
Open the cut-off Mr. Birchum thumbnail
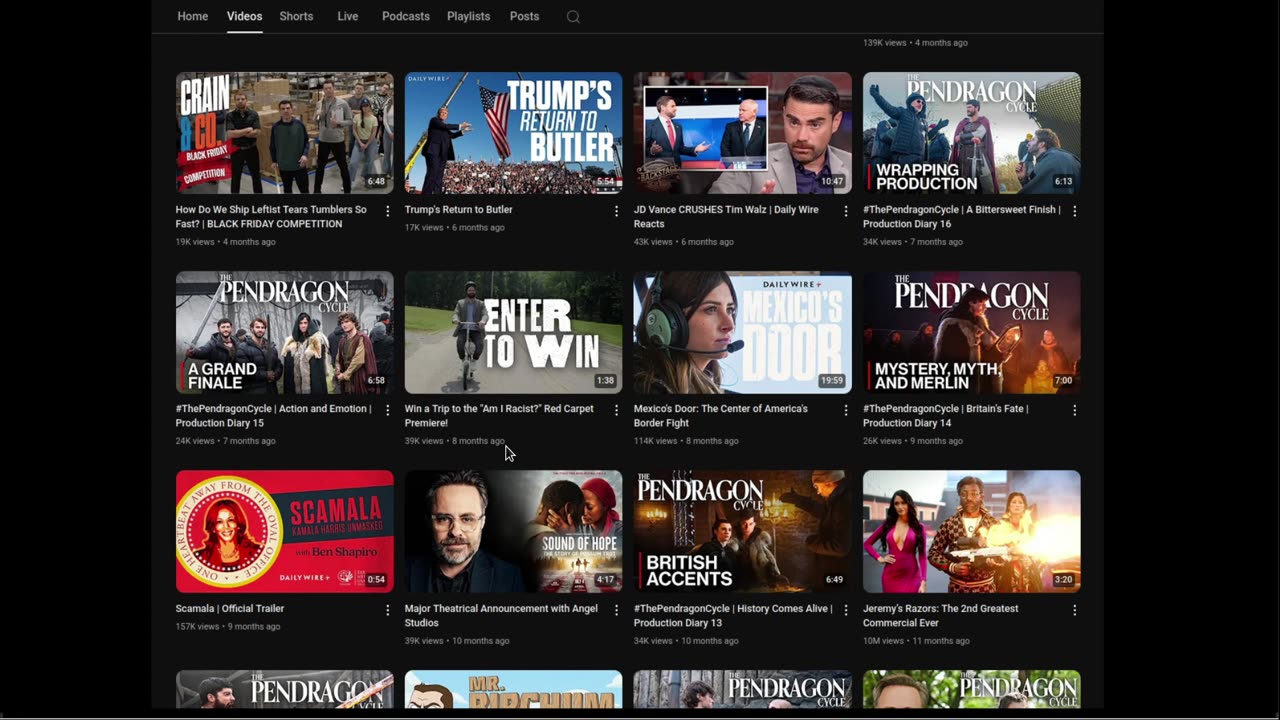click(x=514, y=689)
